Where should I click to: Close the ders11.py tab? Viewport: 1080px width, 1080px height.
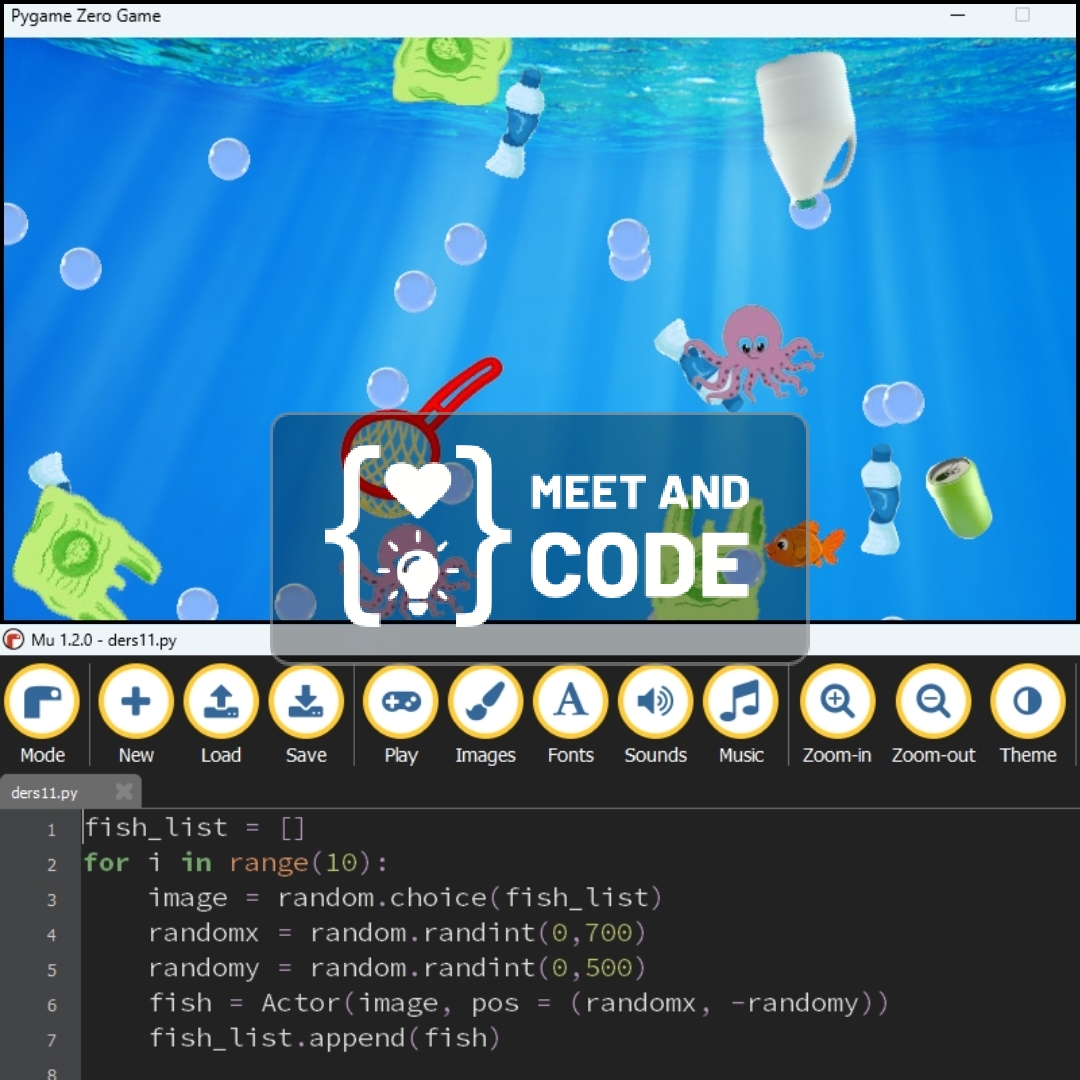(x=124, y=791)
